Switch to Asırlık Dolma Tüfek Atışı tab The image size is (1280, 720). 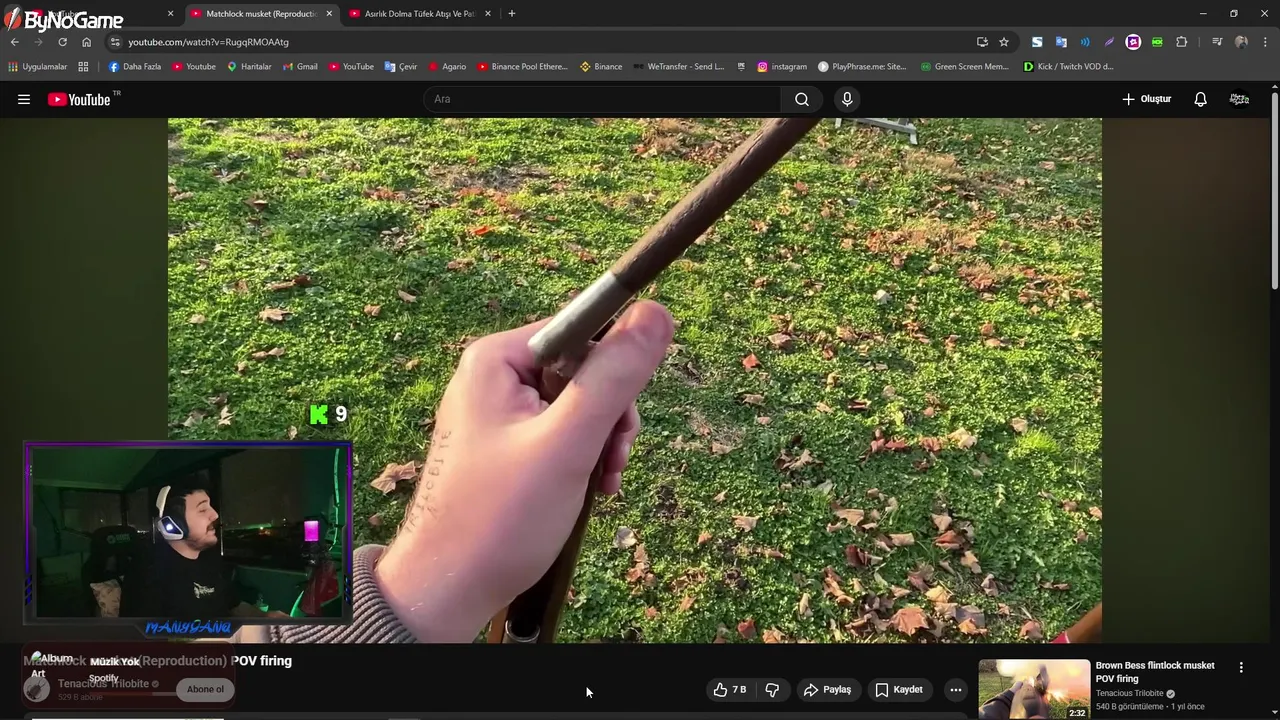[419, 14]
